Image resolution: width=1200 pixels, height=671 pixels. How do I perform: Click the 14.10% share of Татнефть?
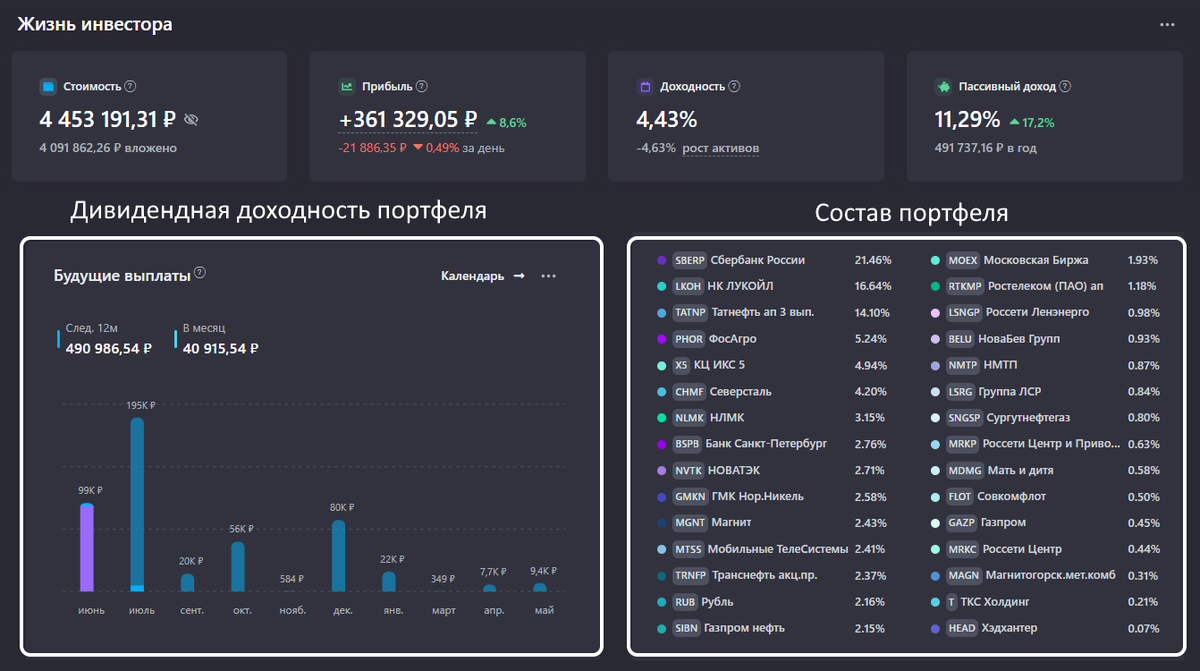pyautogui.click(x=873, y=312)
